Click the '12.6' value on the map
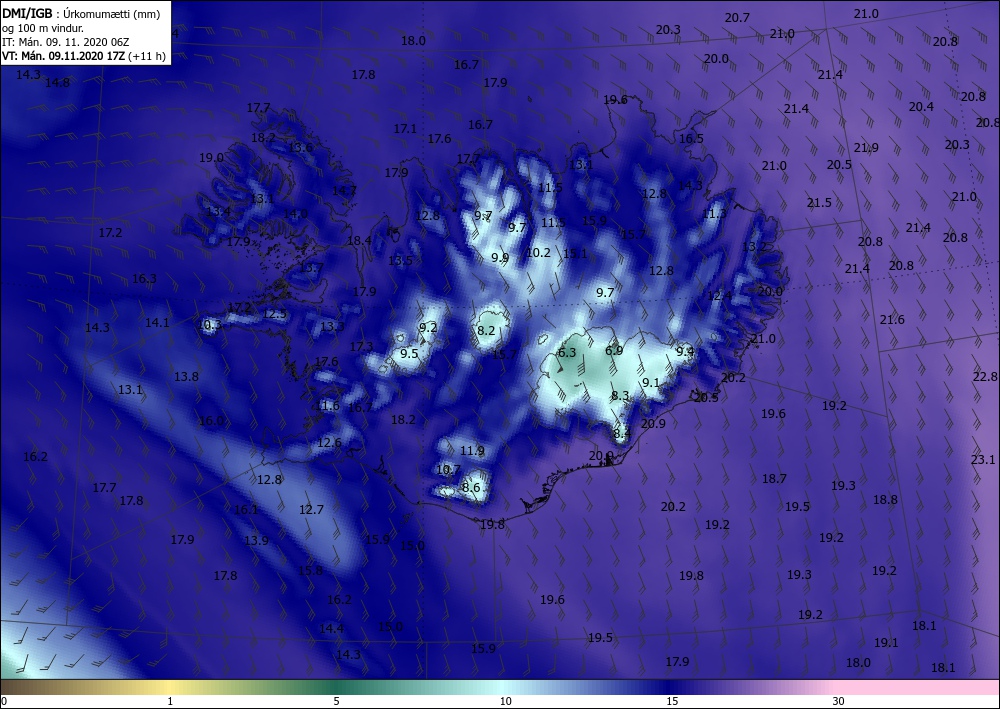This screenshot has height=709, width=1000. pos(329,442)
